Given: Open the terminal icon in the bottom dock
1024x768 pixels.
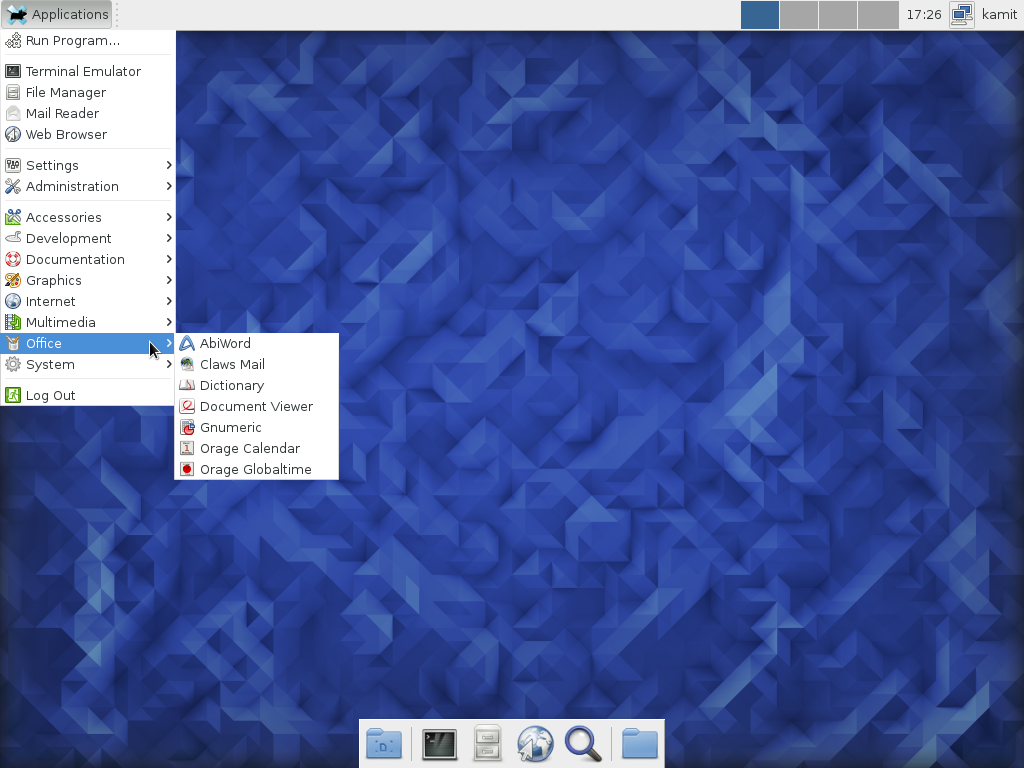Looking at the screenshot, I should pyautogui.click(x=439, y=744).
